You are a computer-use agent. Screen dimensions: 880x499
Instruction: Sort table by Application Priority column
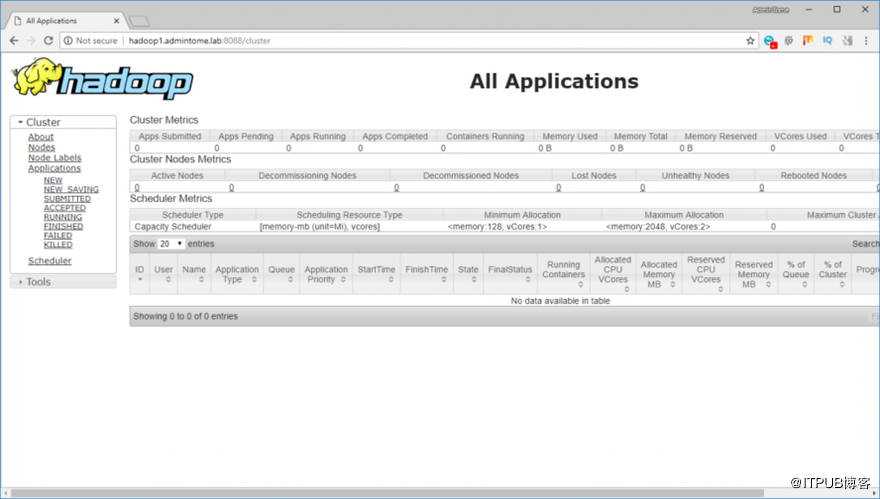(326, 274)
